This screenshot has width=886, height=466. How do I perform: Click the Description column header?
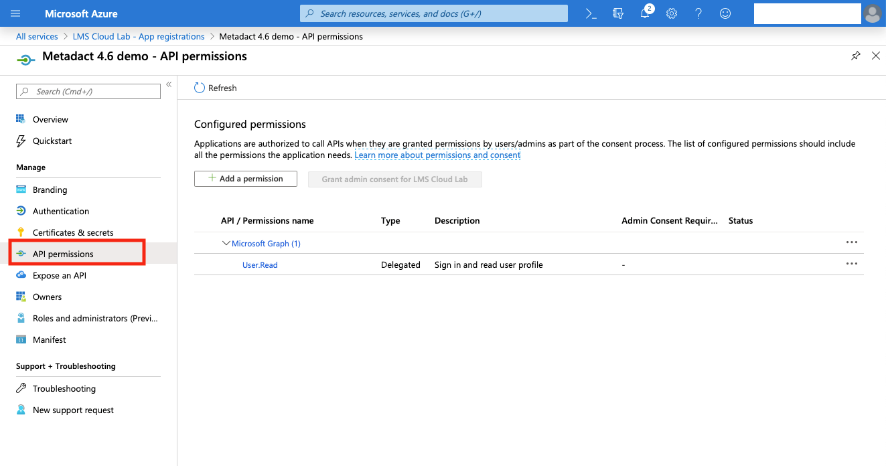pyautogui.click(x=457, y=221)
